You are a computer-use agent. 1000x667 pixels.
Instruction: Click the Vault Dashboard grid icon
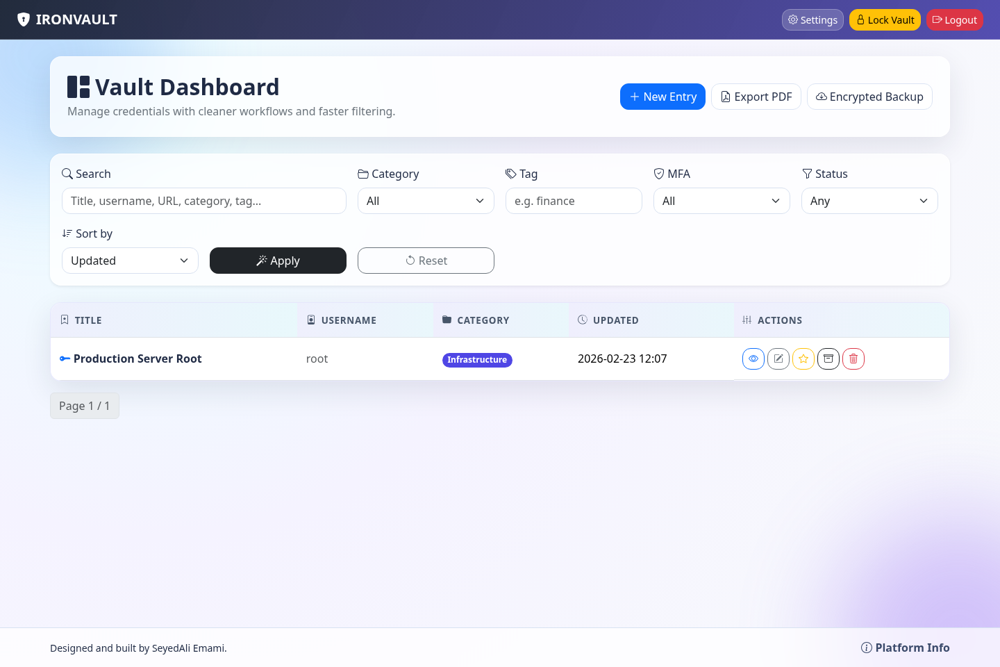tap(78, 87)
